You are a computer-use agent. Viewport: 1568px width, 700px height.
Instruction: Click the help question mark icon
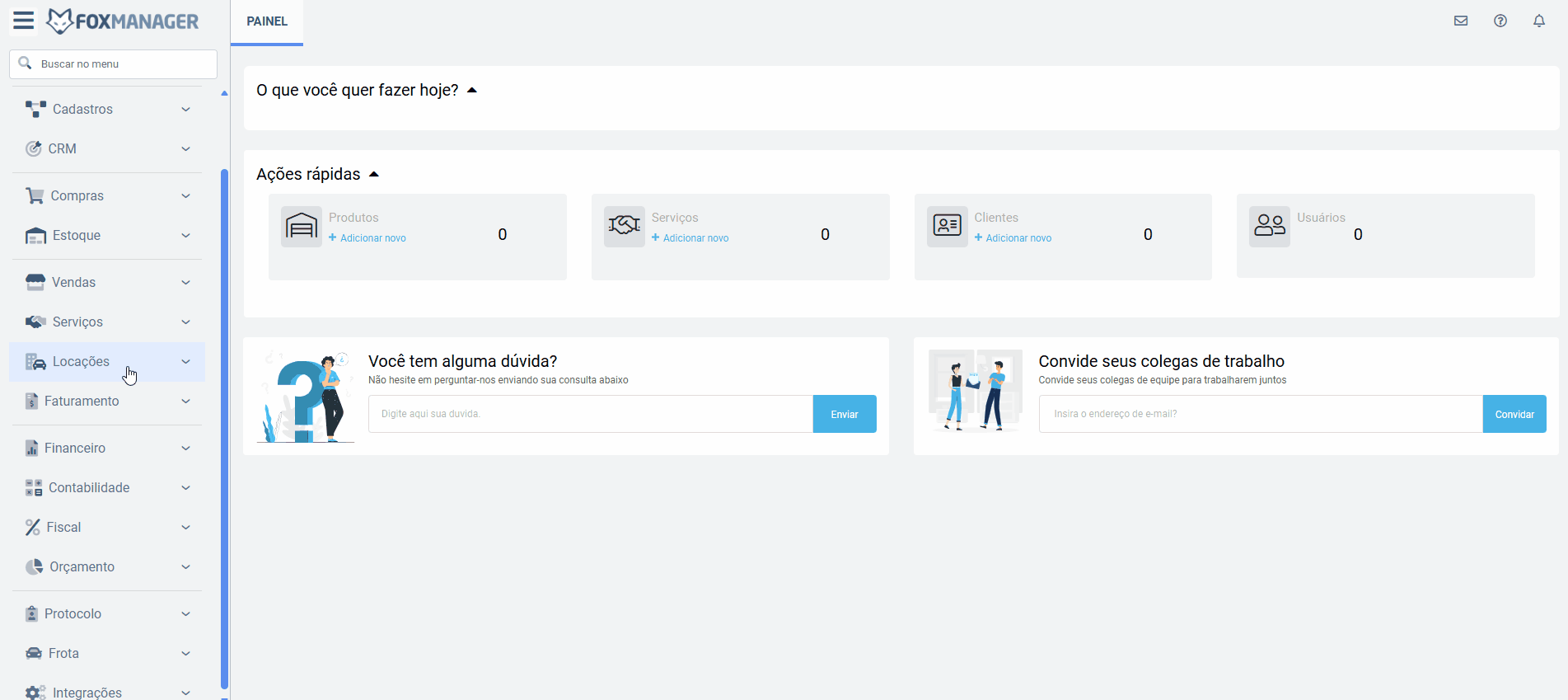1500,21
